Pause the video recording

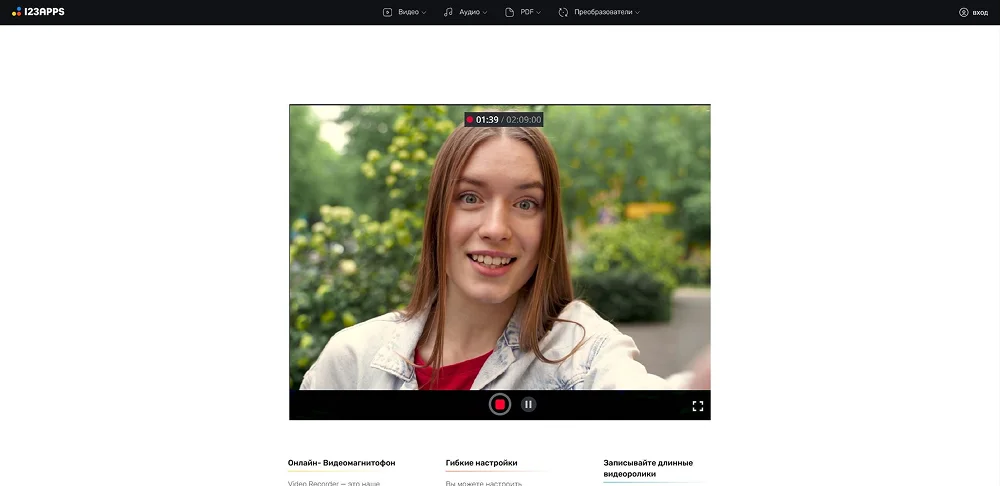tap(528, 404)
